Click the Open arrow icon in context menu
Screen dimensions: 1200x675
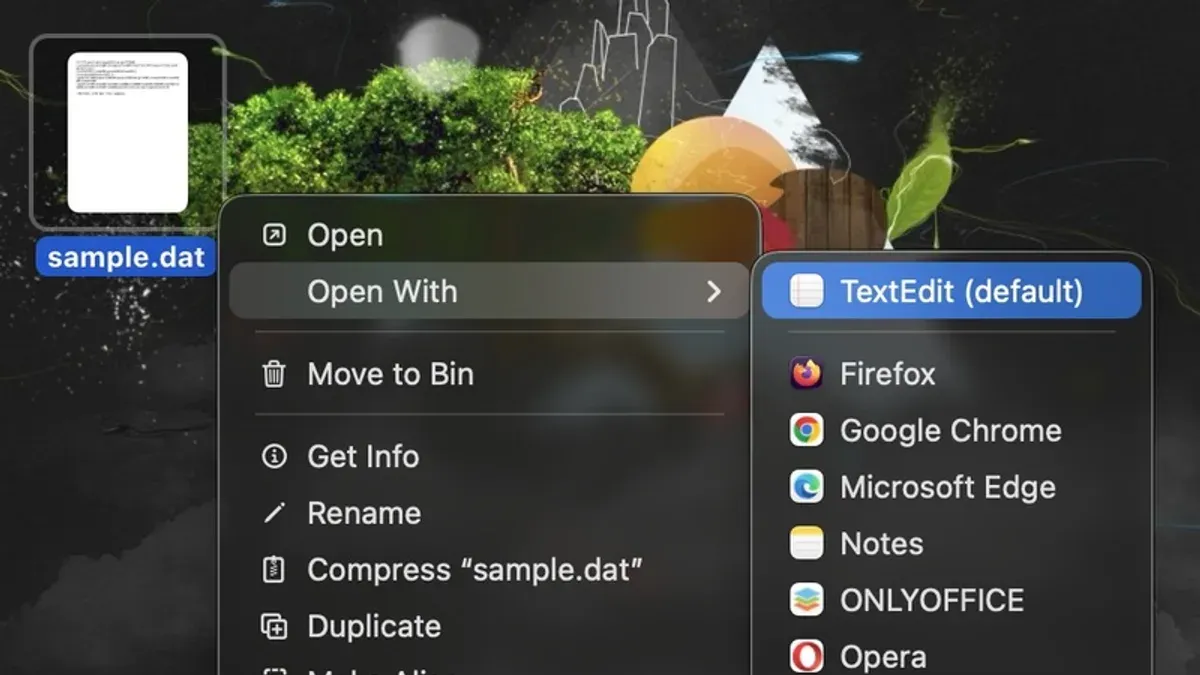coord(273,235)
